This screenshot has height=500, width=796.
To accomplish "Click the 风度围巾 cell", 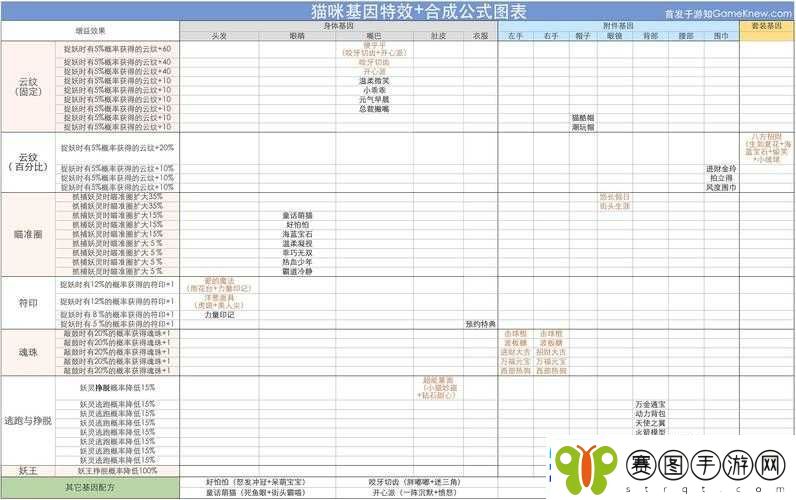I will 721,187.
